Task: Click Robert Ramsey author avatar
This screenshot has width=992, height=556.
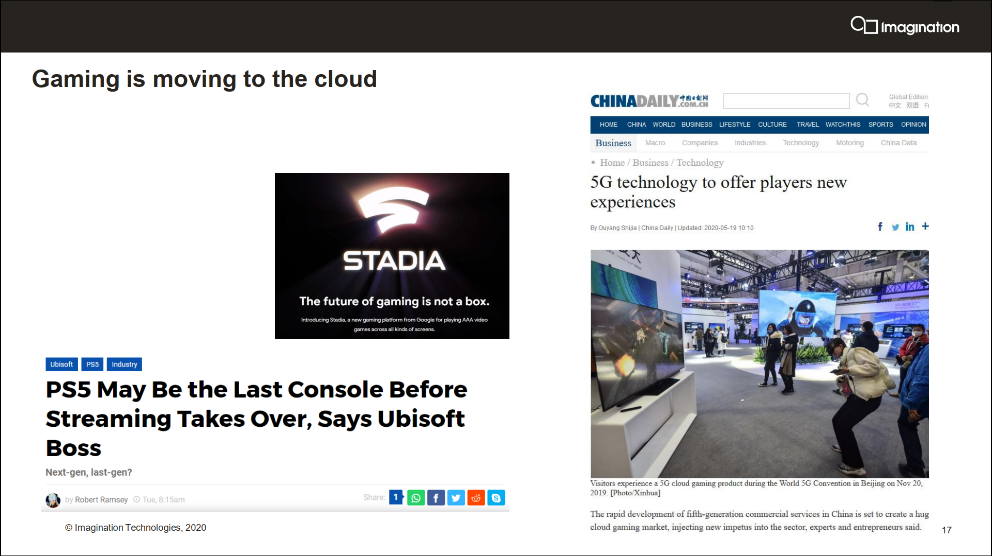Action: tap(53, 500)
